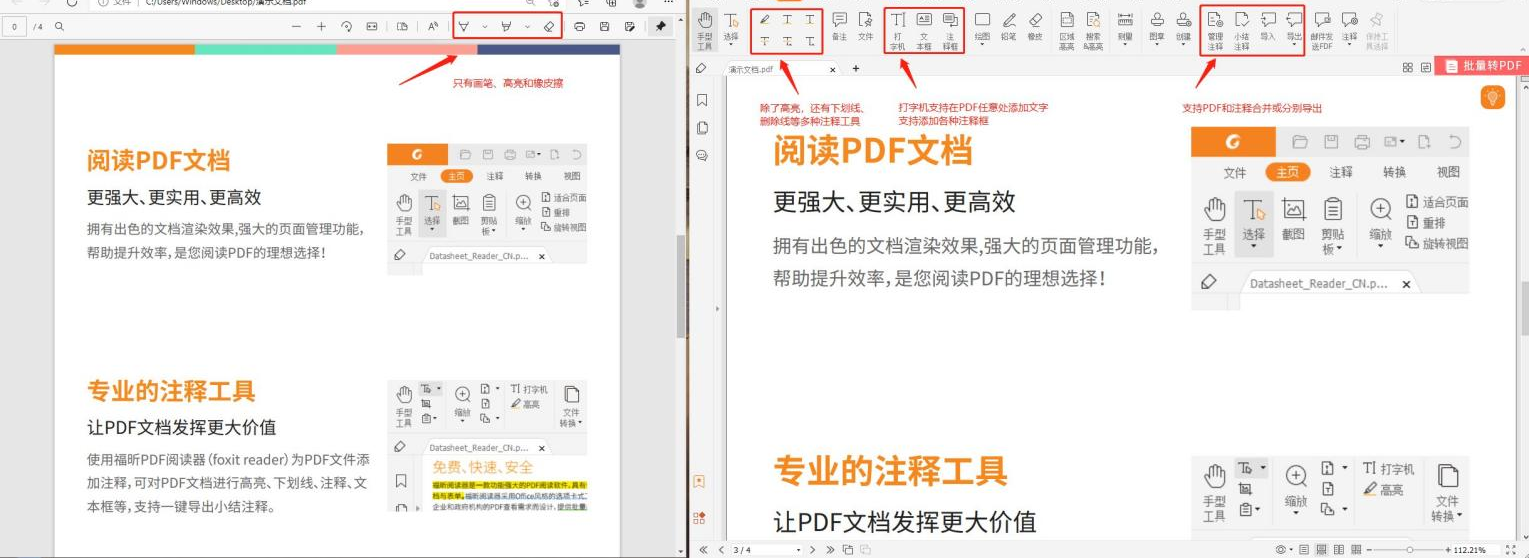Open the 管理注释 manage comments tool
The width and height of the screenshot is (1529, 558).
(x=1215, y=30)
